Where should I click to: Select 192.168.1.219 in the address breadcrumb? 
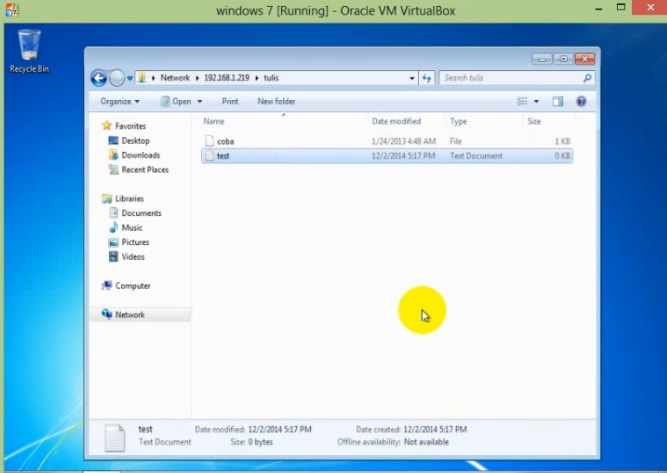tap(227, 78)
